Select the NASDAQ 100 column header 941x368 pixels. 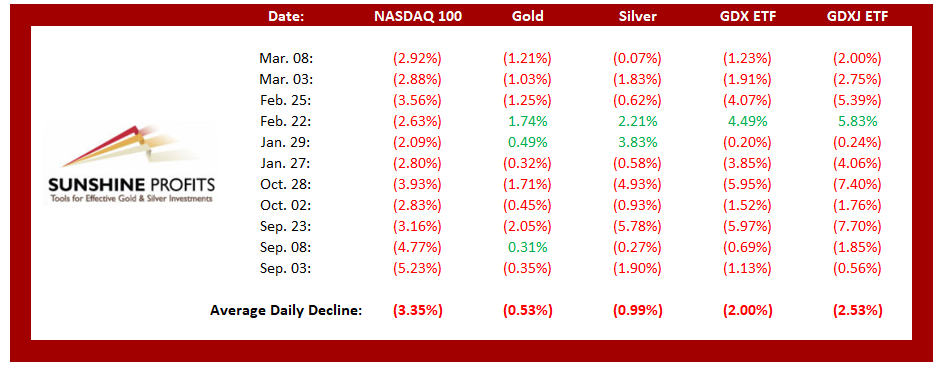[418, 16]
